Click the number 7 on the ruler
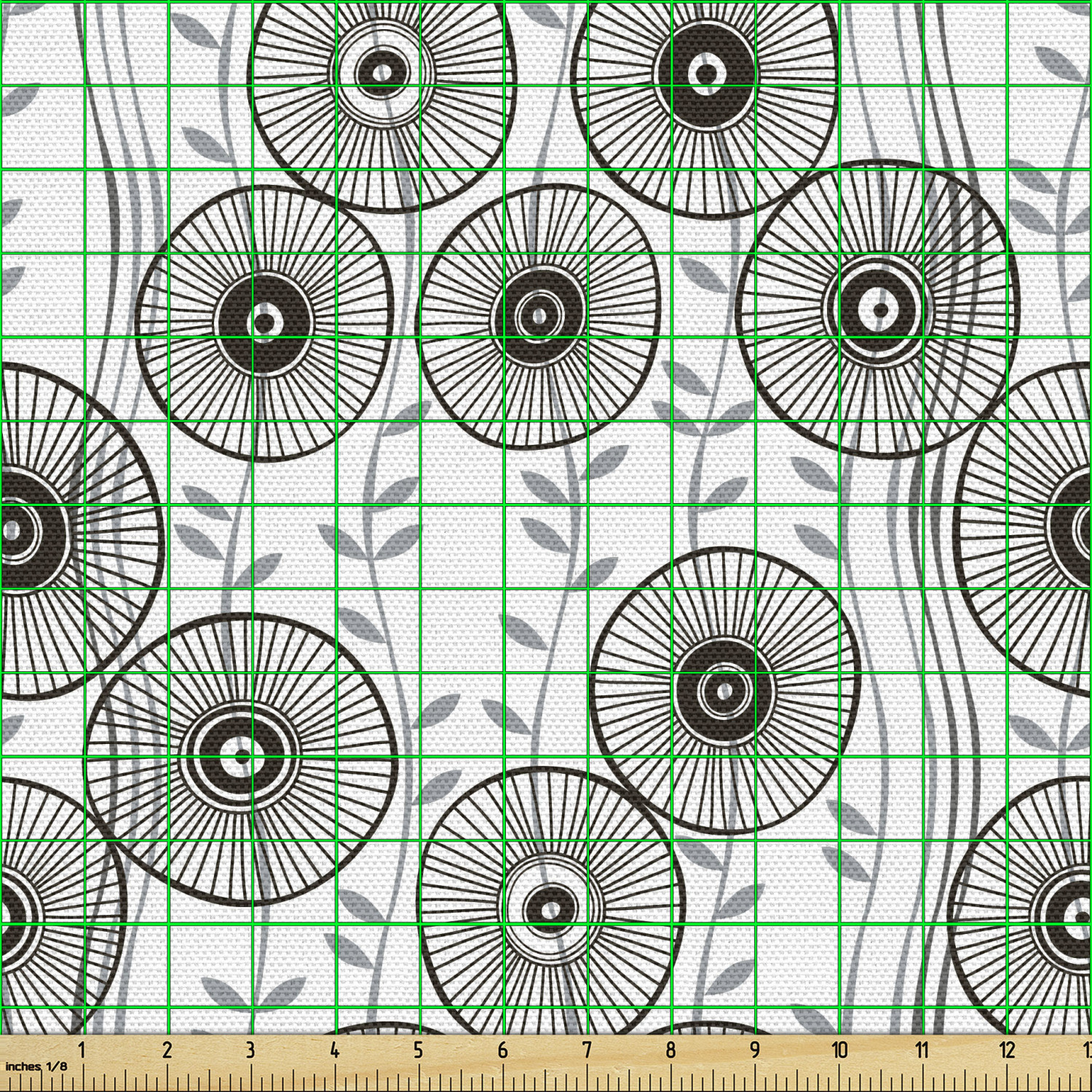The width and height of the screenshot is (1092, 1092). point(587,1051)
